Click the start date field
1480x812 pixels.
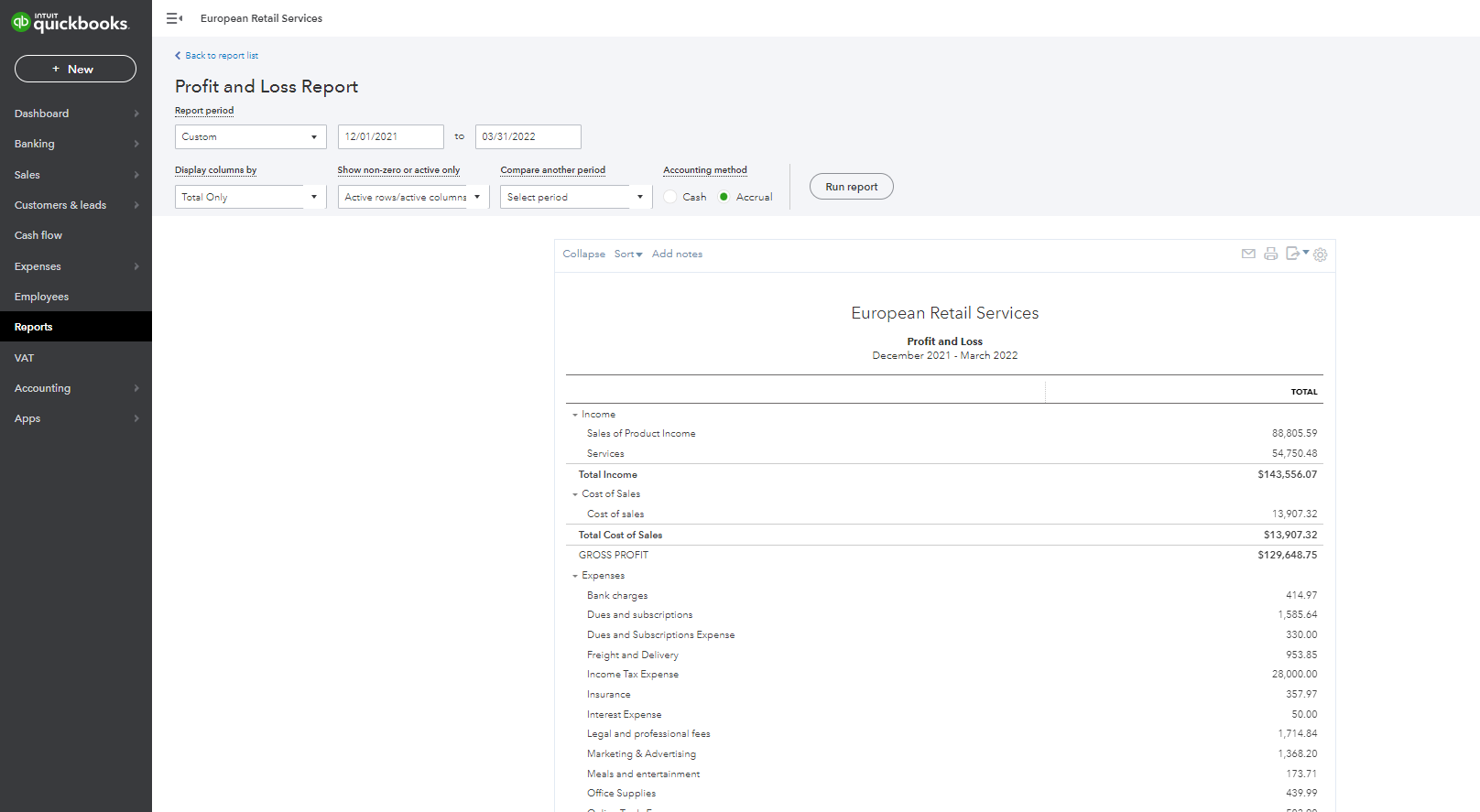click(x=390, y=136)
